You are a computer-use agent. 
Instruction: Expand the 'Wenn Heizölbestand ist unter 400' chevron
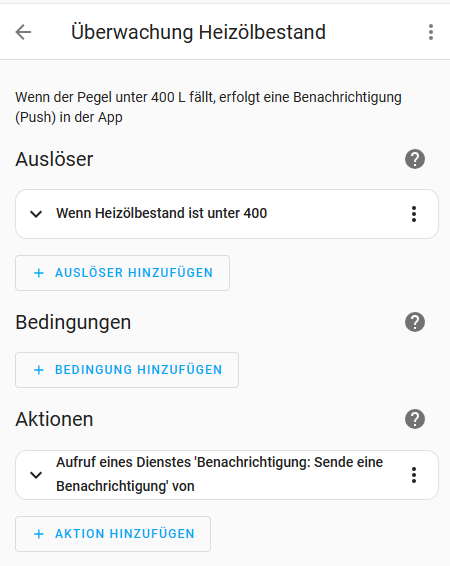[36, 214]
